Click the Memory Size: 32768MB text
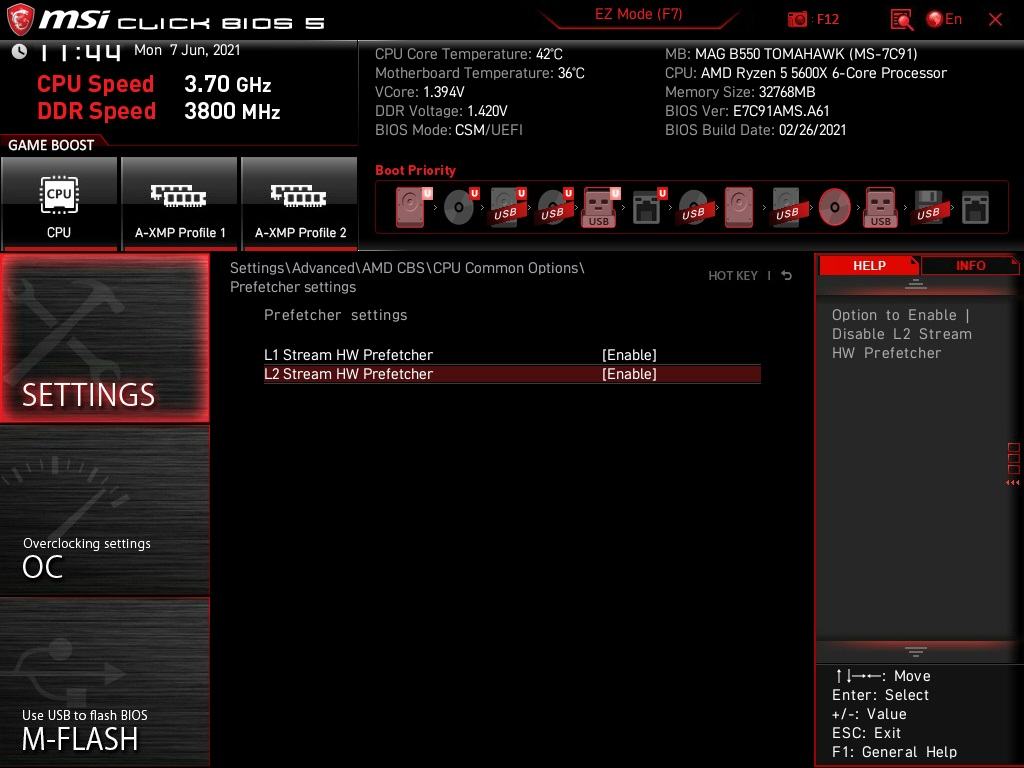 pyautogui.click(x=740, y=92)
